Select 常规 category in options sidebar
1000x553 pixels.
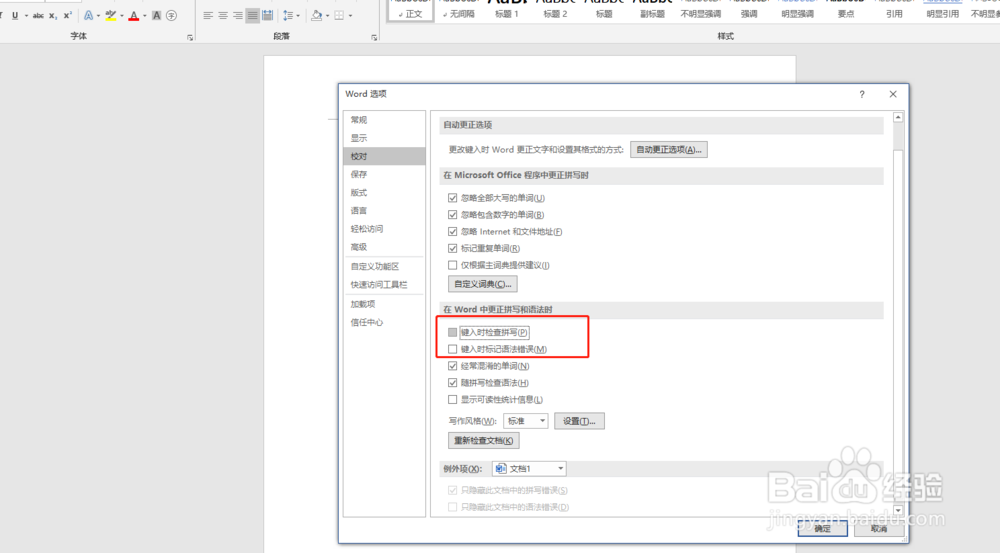coord(384,120)
